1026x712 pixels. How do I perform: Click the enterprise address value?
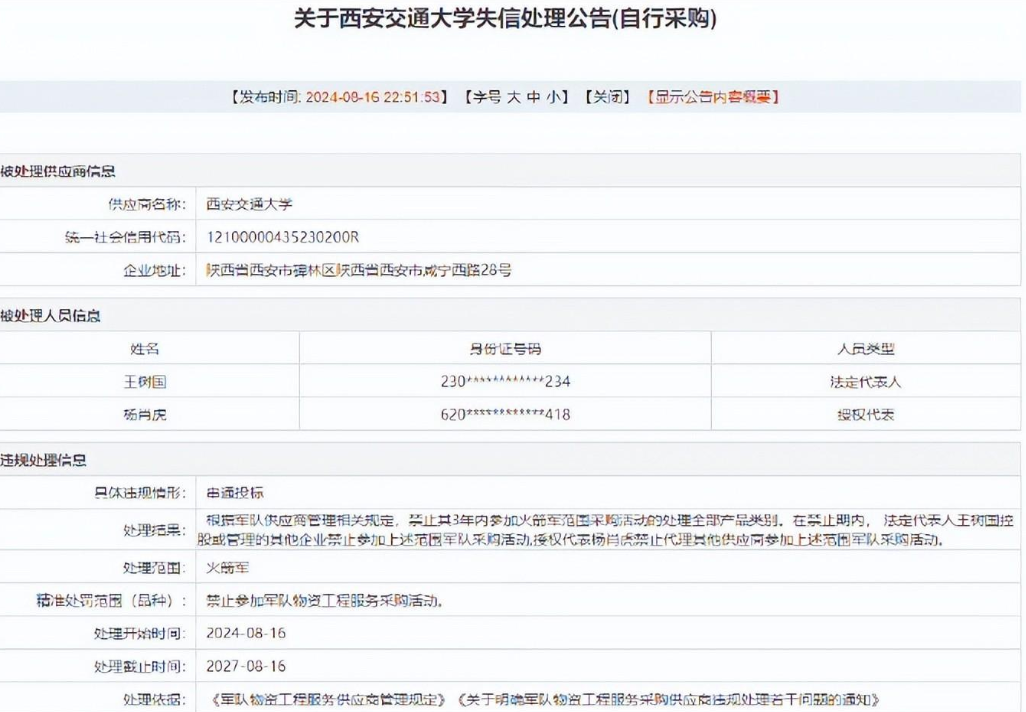coord(359,270)
